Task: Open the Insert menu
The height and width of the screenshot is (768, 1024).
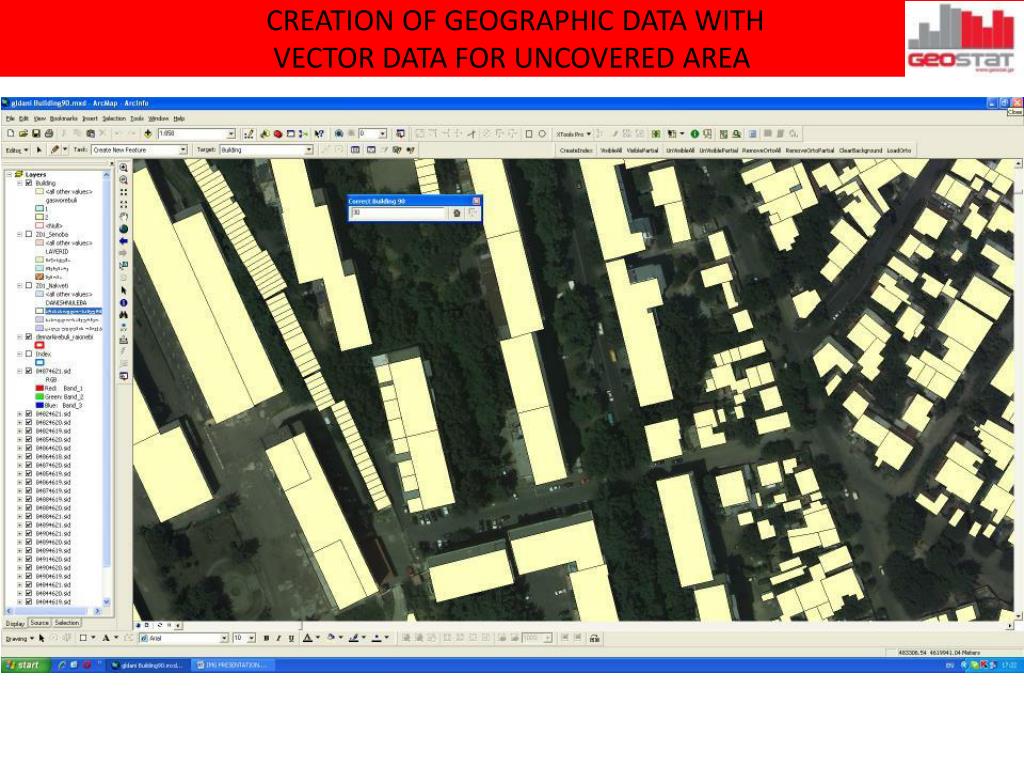Action: [x=90, y=119]
